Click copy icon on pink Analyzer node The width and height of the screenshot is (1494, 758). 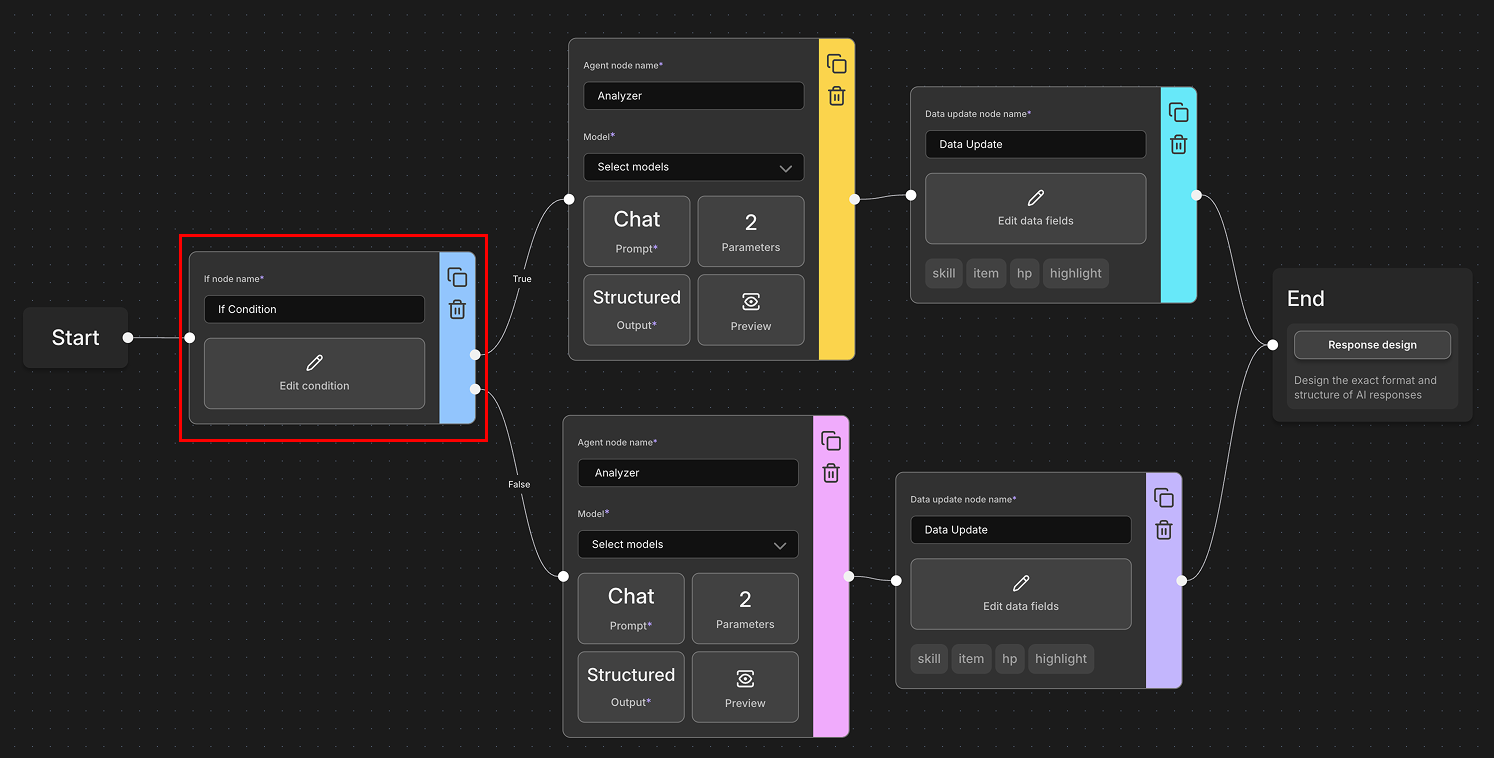(831, 441)
